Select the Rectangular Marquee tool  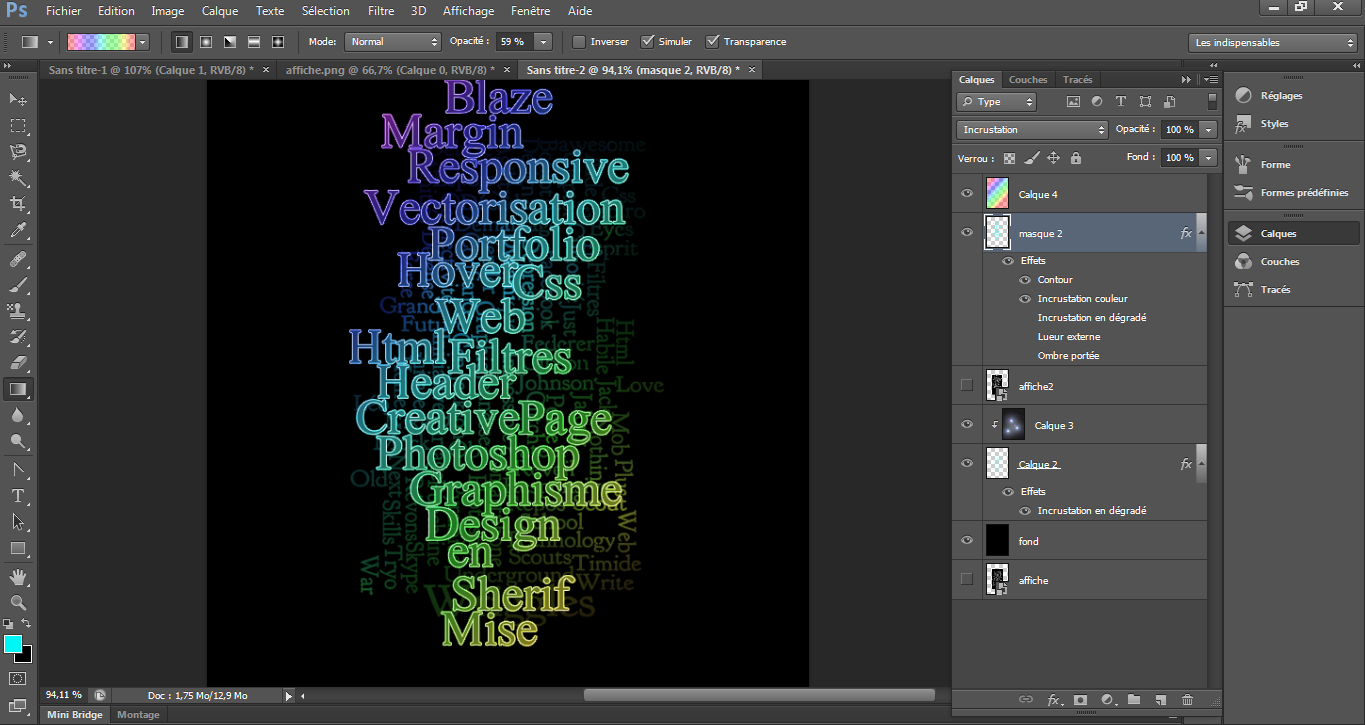point(18,126)
